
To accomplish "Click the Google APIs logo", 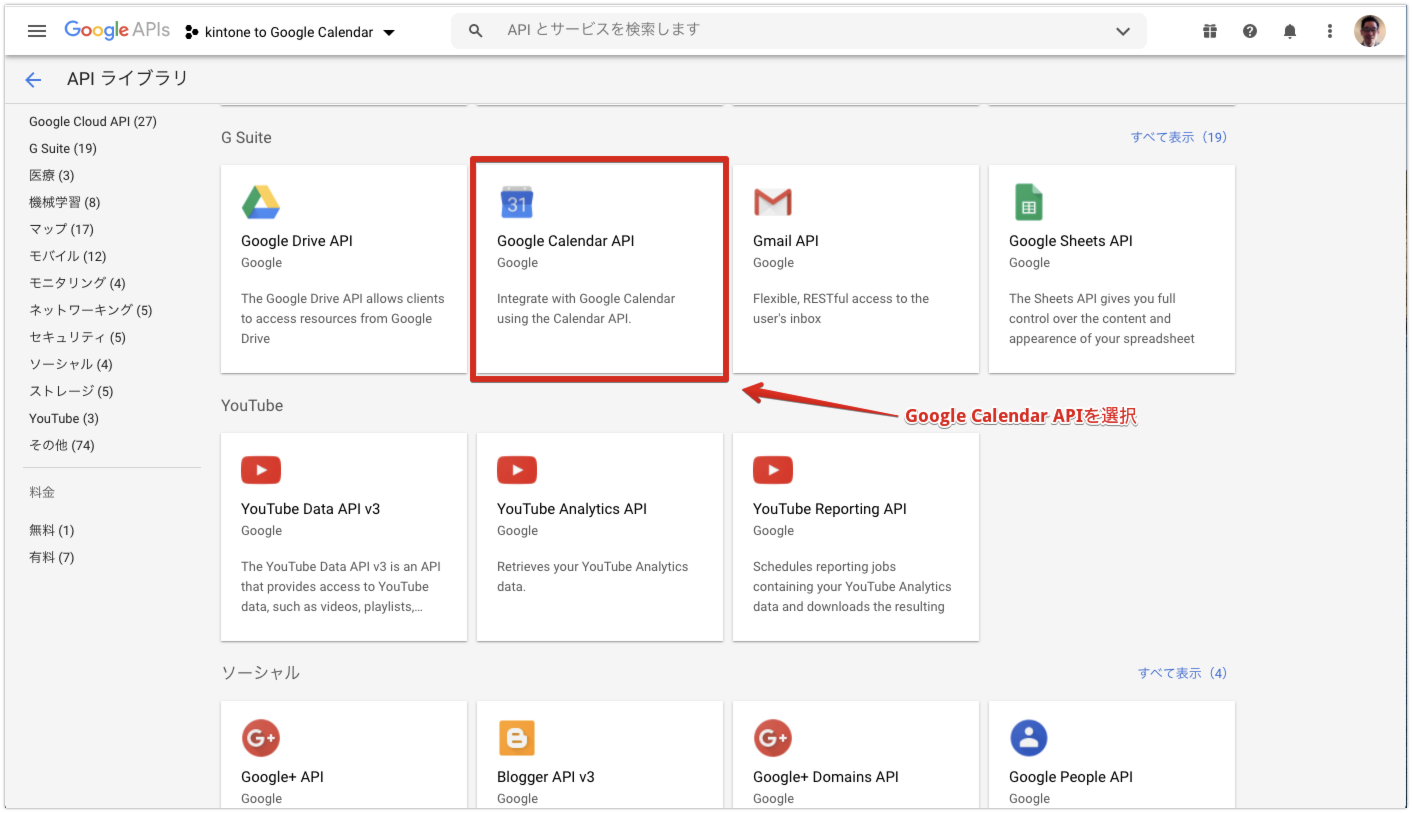I will 117,30.
